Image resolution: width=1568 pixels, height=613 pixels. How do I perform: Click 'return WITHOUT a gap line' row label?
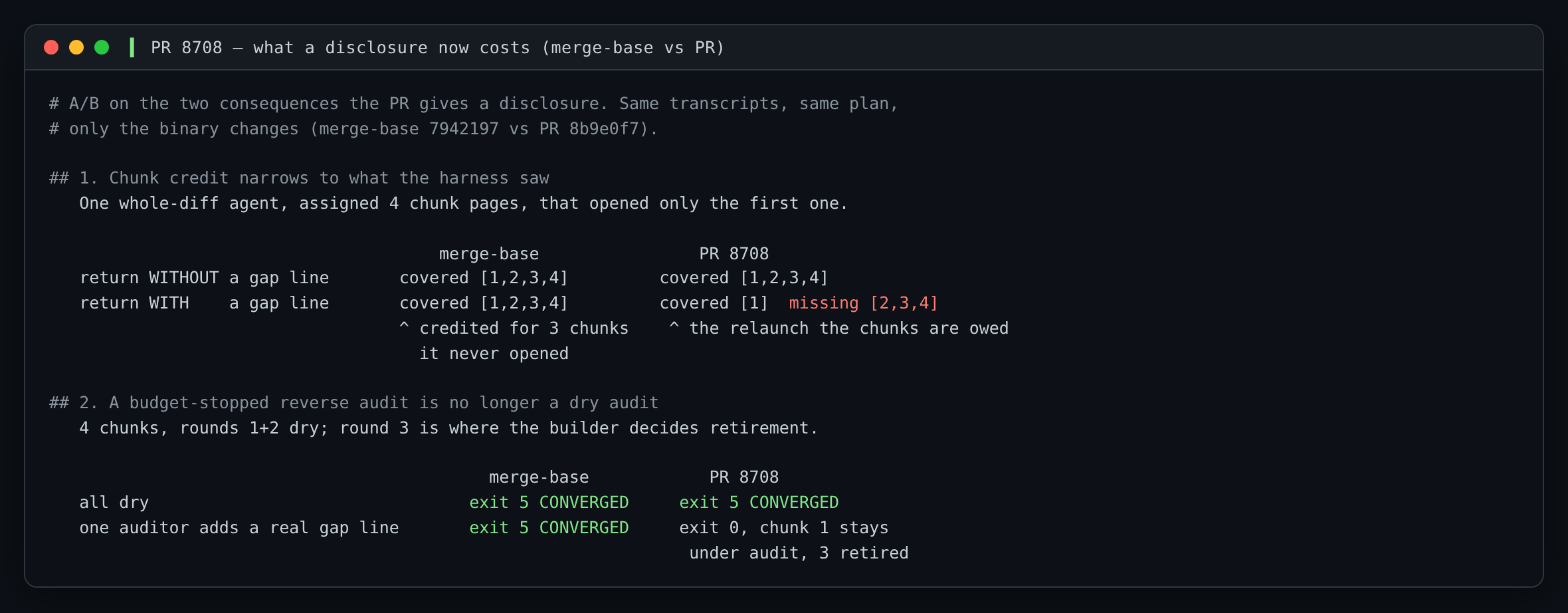pyautogui.click(x=205, y=278)
